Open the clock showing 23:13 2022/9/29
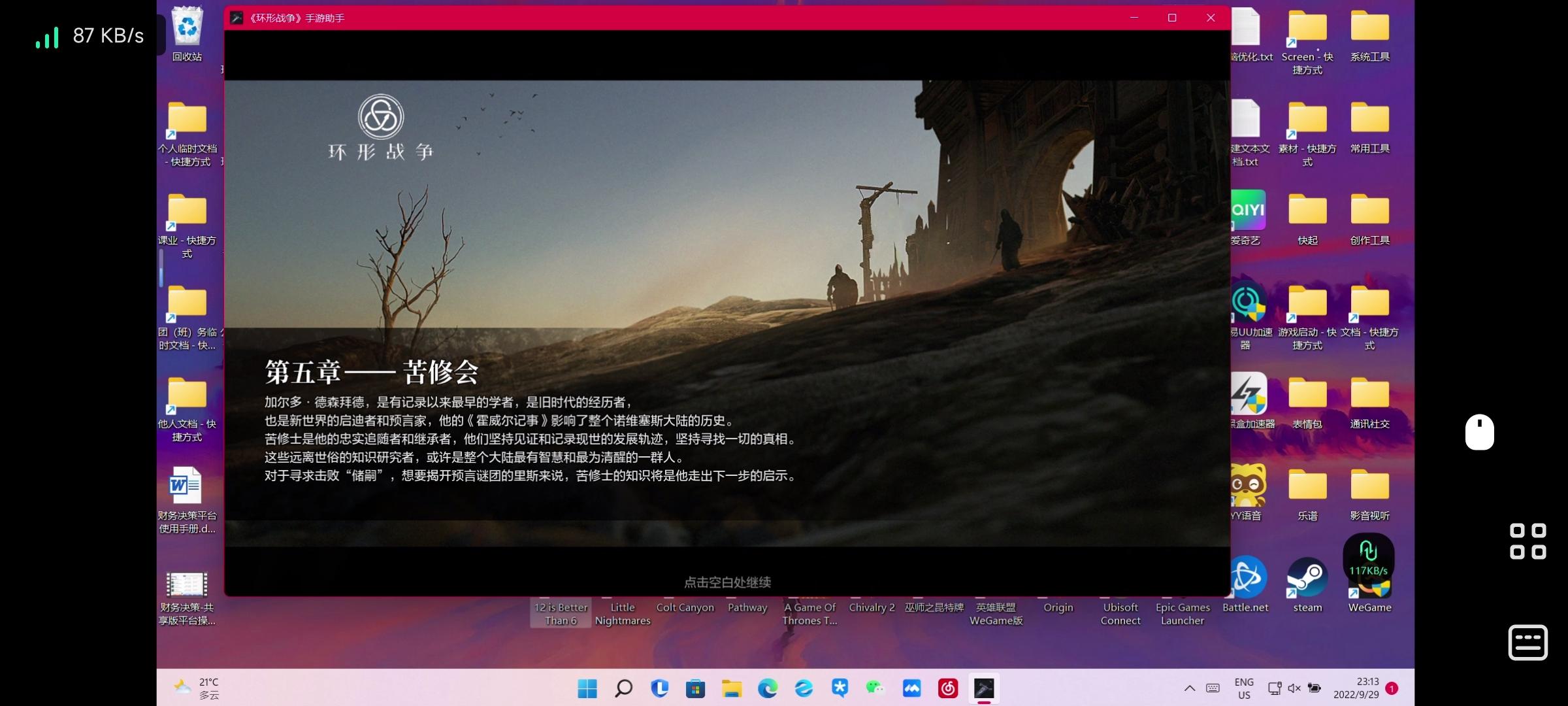 click(1356, 688)
